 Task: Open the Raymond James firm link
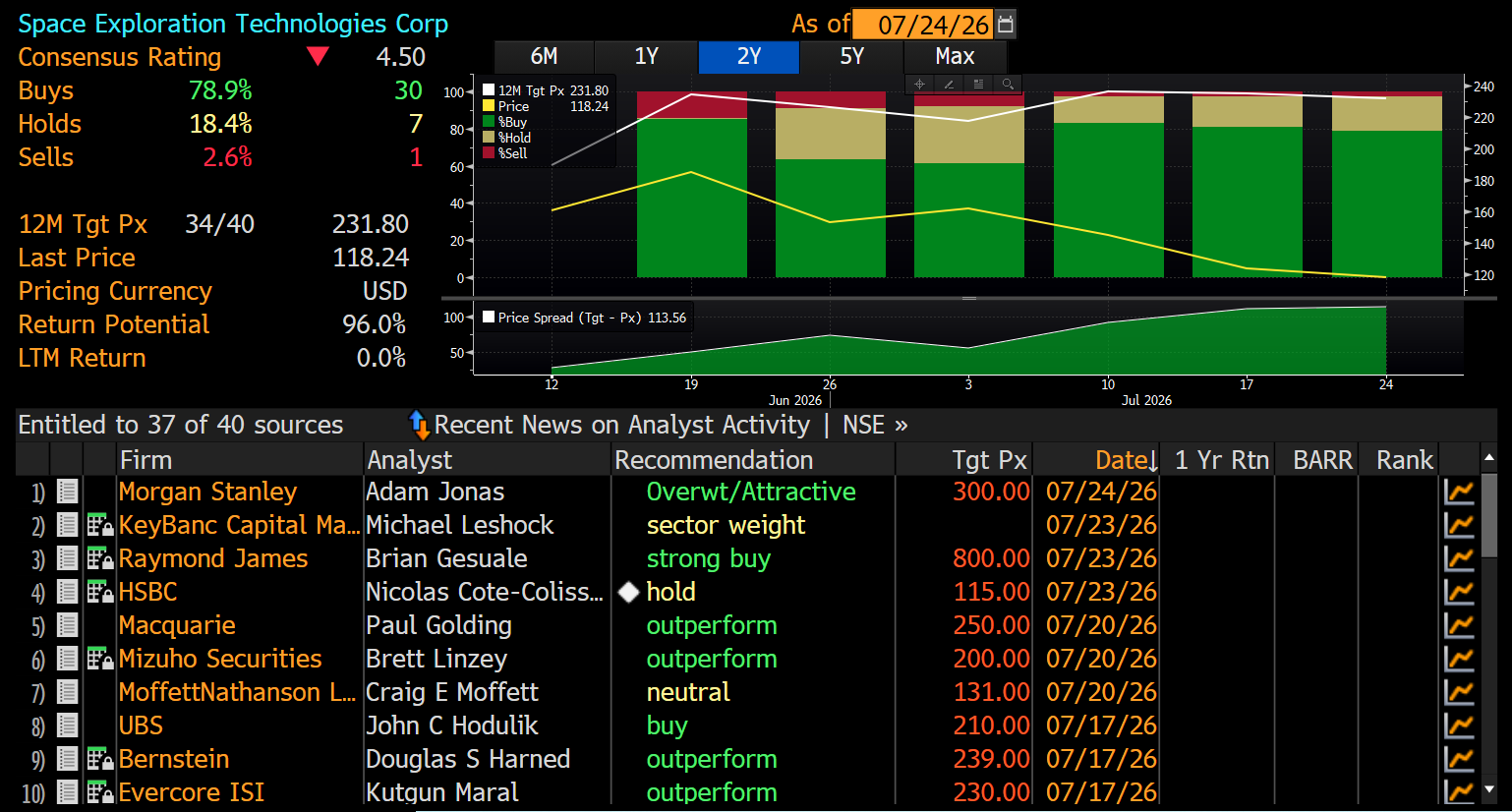(x=213, y=558)
